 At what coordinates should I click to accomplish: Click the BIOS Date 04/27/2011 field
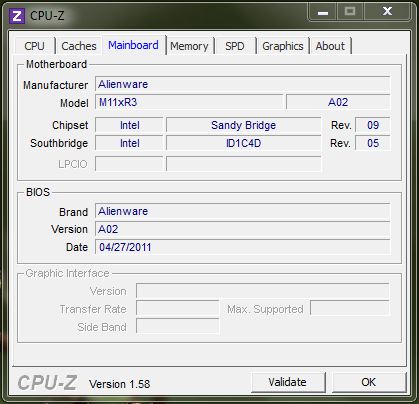(x=243, y=247)
